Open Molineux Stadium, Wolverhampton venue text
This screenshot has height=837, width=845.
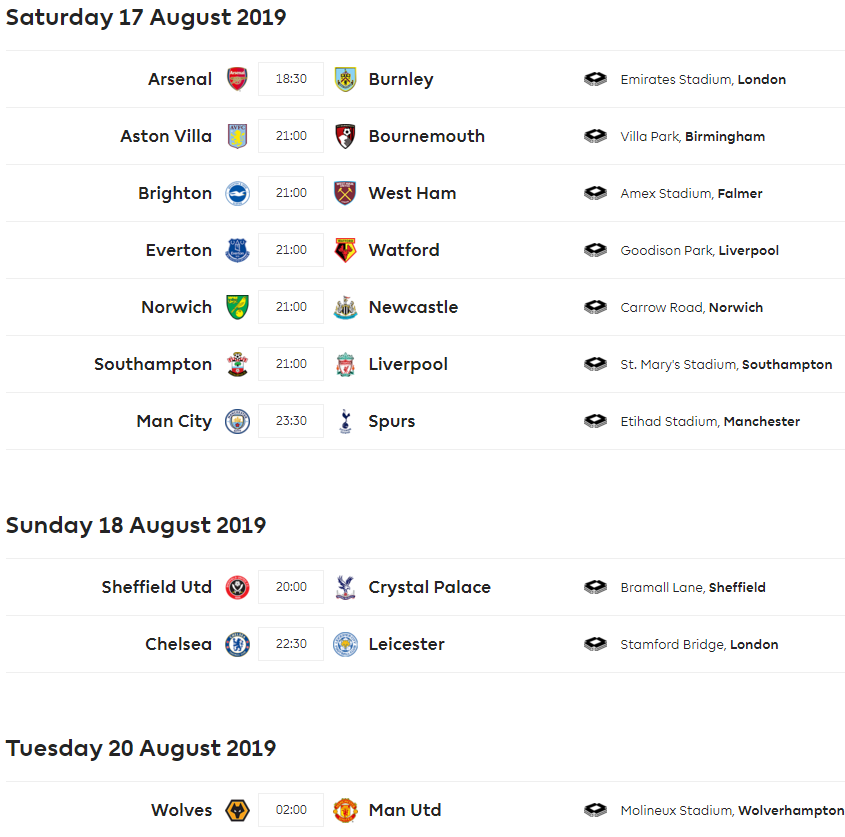[732, 811]
